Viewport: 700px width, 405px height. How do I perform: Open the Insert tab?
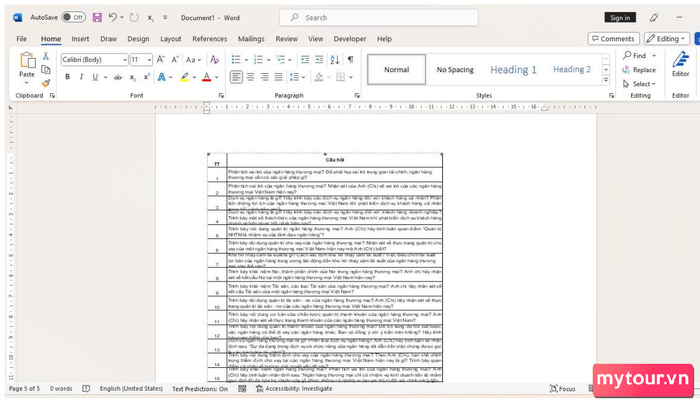(x=80, y=39)
